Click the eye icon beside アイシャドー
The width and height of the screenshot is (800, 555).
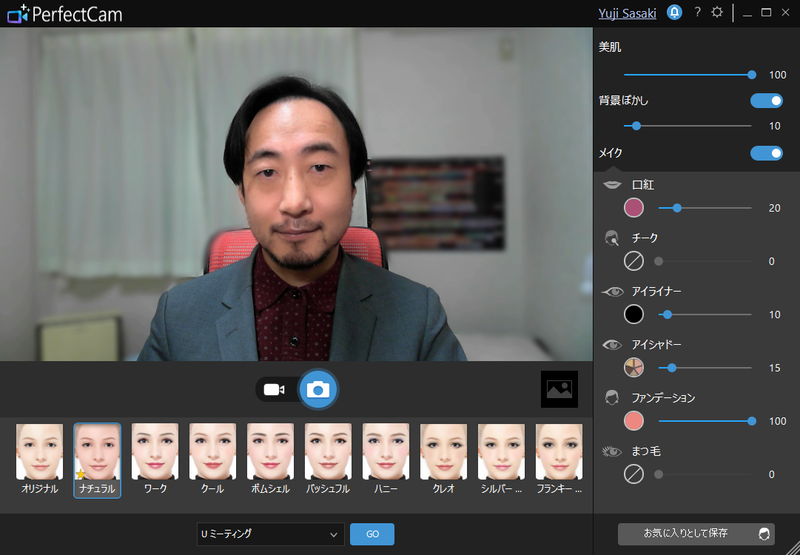coord(612,345)
